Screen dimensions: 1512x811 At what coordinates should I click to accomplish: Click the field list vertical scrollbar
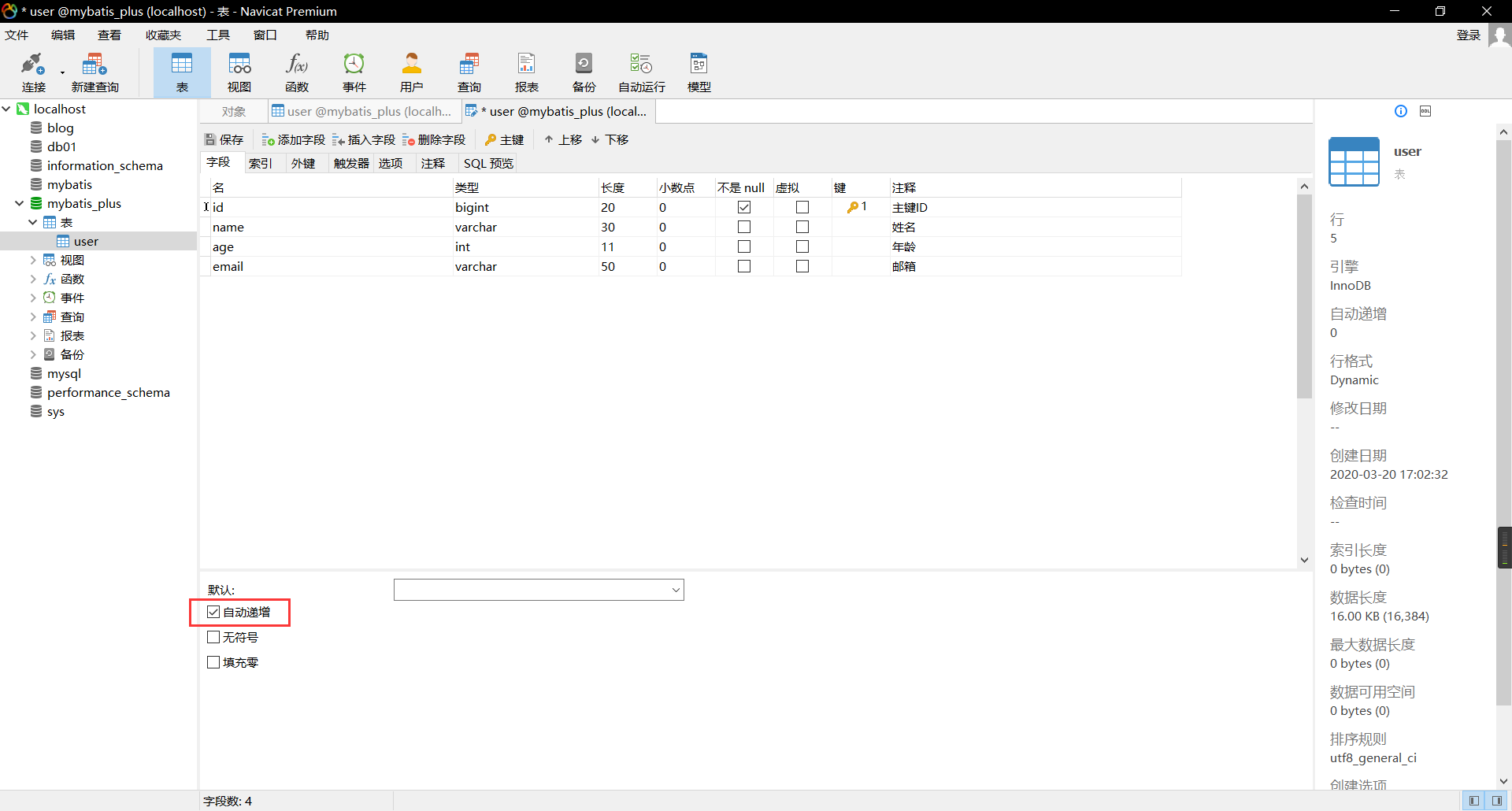1304,295
